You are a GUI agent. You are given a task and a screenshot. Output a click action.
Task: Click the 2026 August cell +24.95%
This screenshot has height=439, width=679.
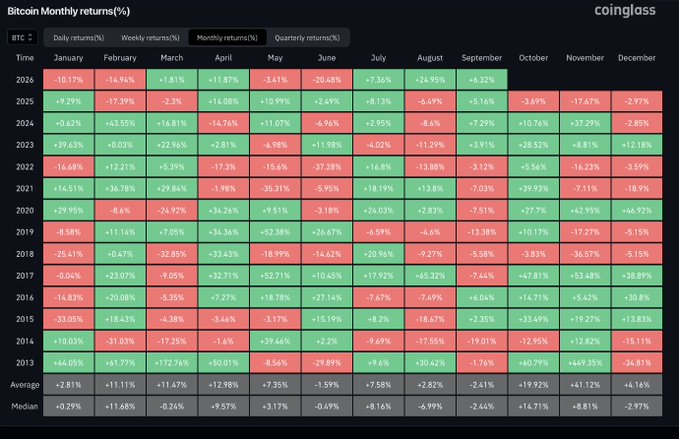(x=430, y=80)
